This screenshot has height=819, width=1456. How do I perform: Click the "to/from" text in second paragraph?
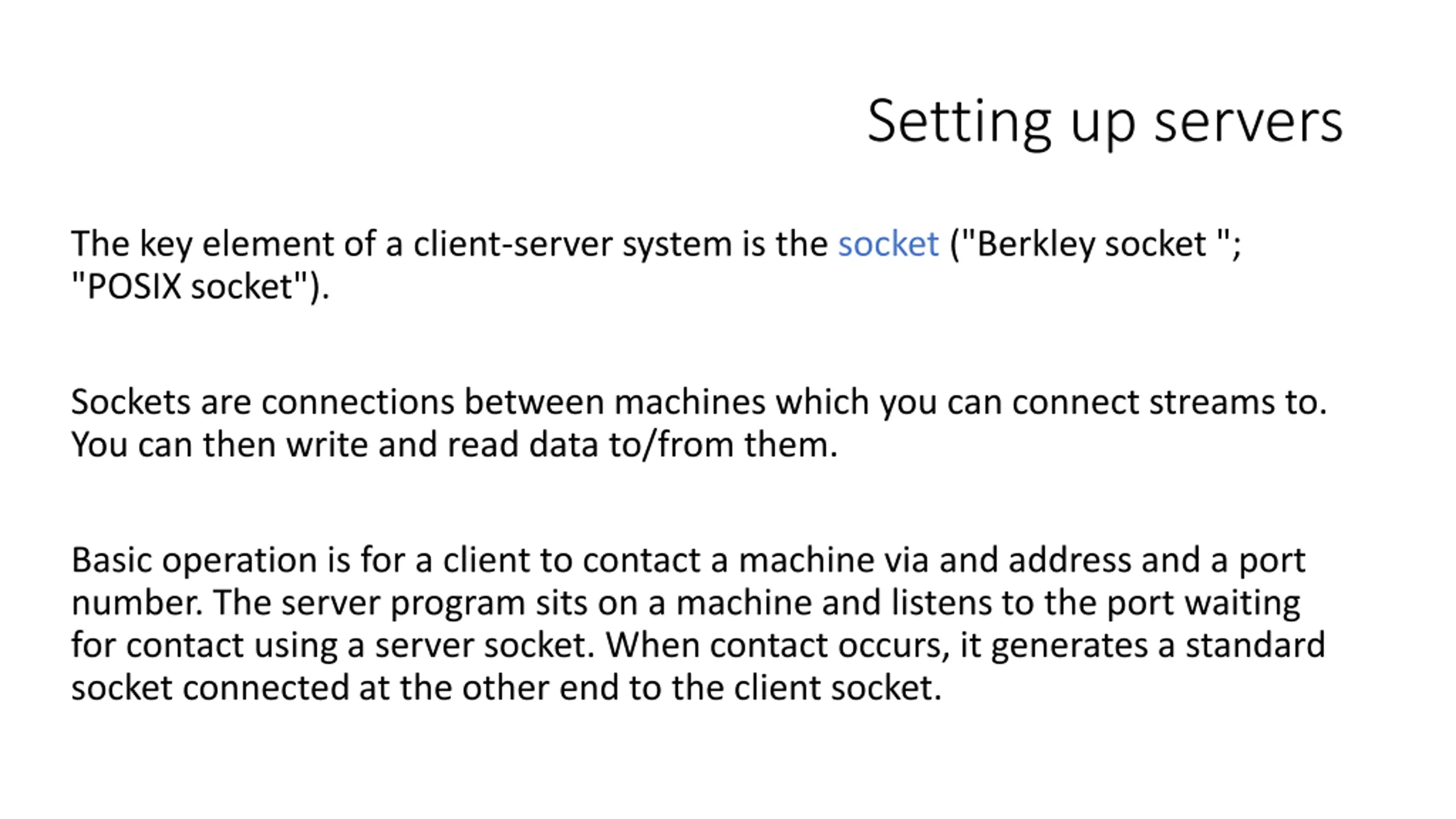[671, 445]
